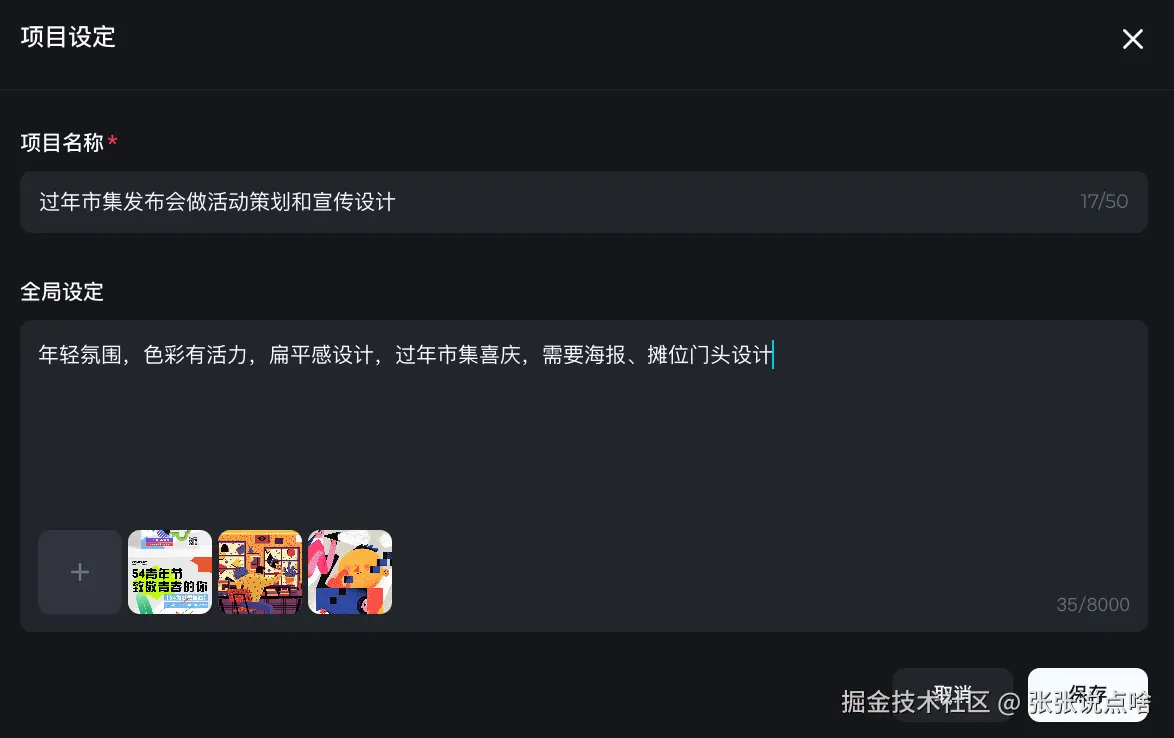Viewport: 1174px width, 738px height.
Task: Click the 全局设定 section label
Action: click(62, 291)
